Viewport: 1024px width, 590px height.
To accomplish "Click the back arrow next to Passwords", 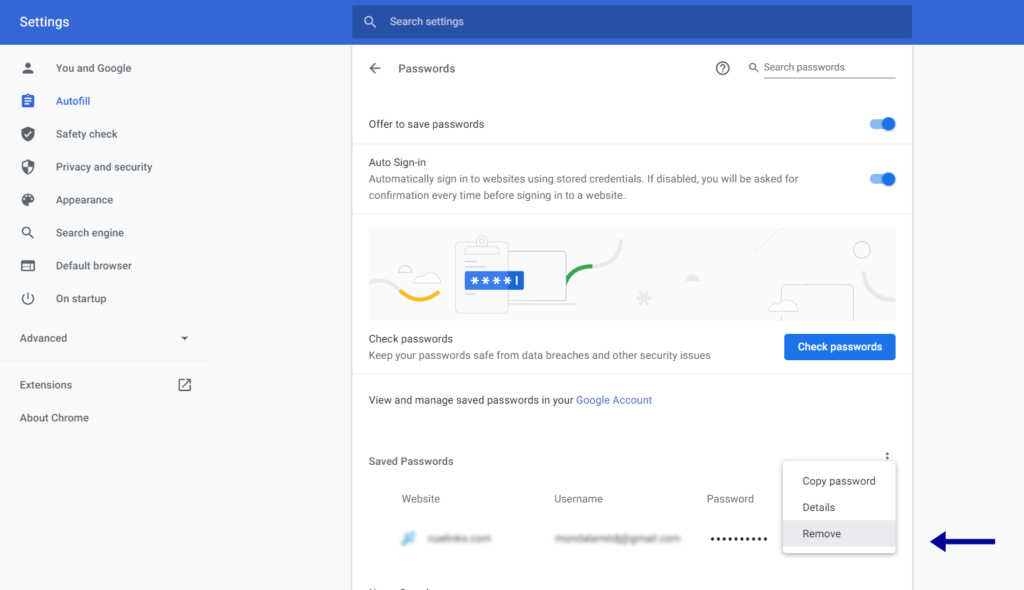I will point(375,68).
